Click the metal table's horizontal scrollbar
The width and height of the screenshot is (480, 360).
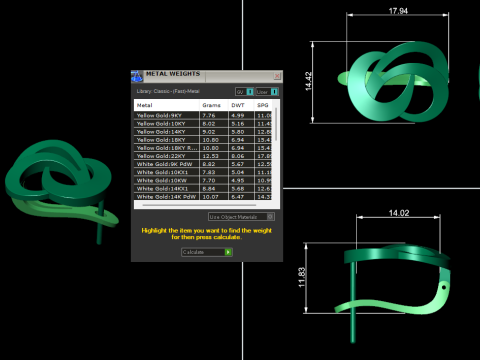point(199,205)
